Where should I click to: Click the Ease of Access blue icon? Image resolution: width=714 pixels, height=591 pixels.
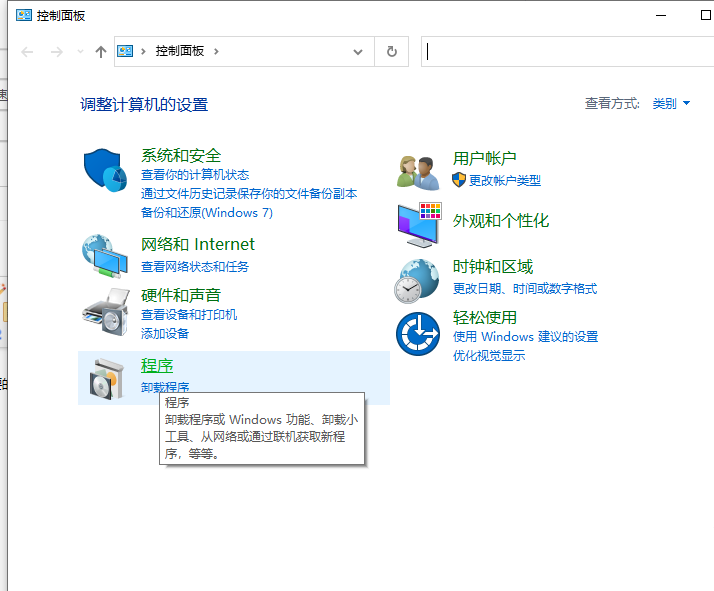[x=418, y=334]
